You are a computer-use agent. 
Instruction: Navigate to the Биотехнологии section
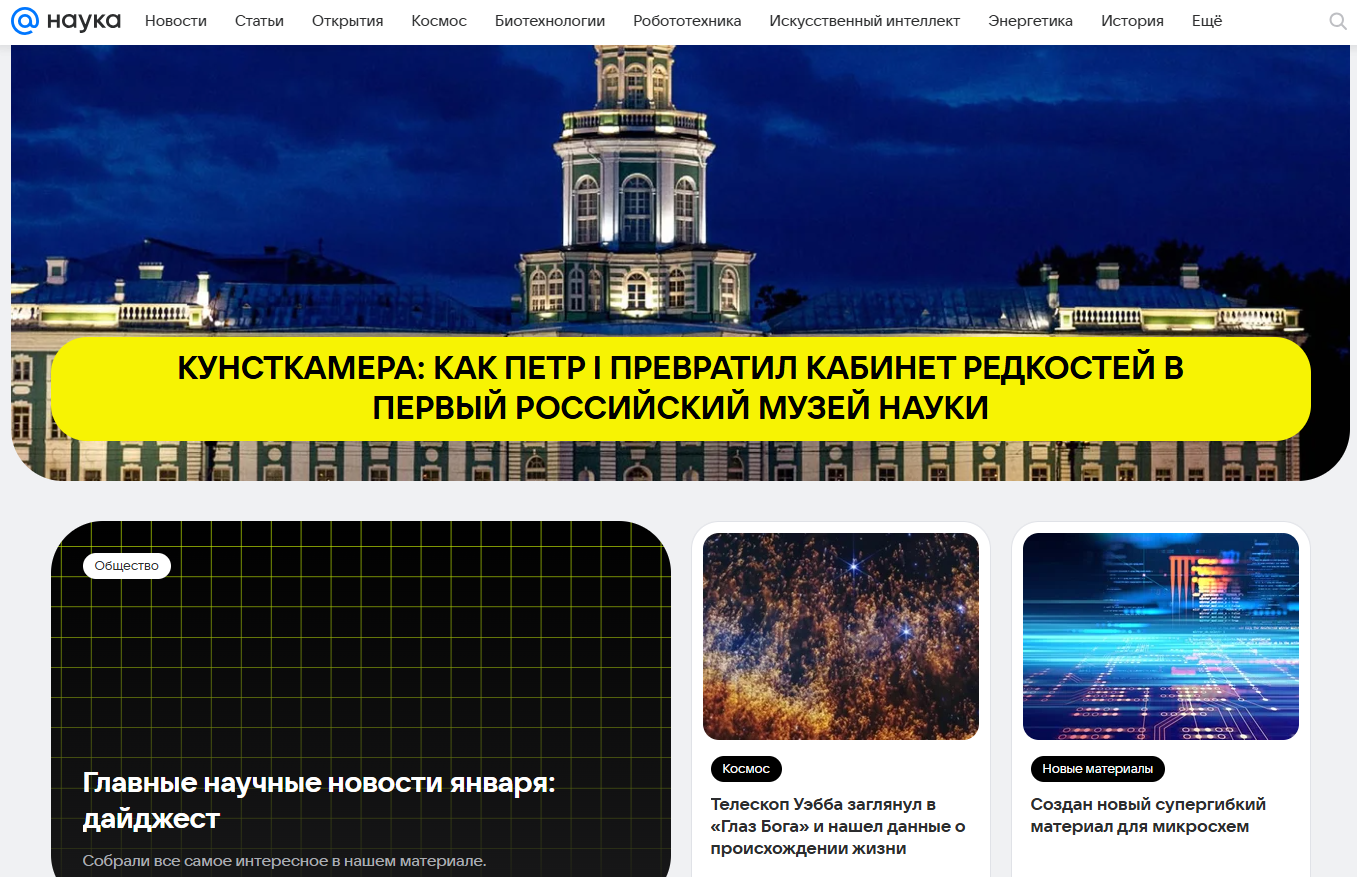pyautogui.click(x=550, y=21)
